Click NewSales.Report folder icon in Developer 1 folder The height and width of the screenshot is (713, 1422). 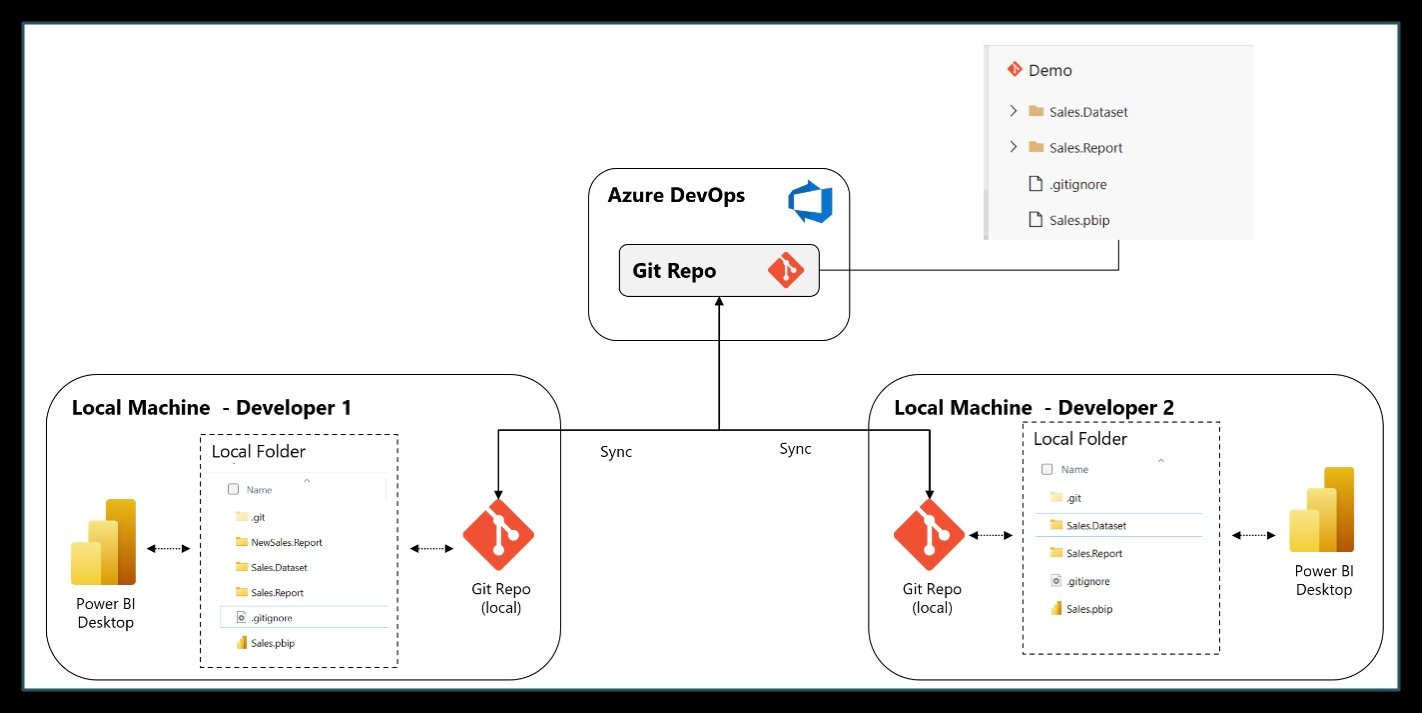coord(241,542)
